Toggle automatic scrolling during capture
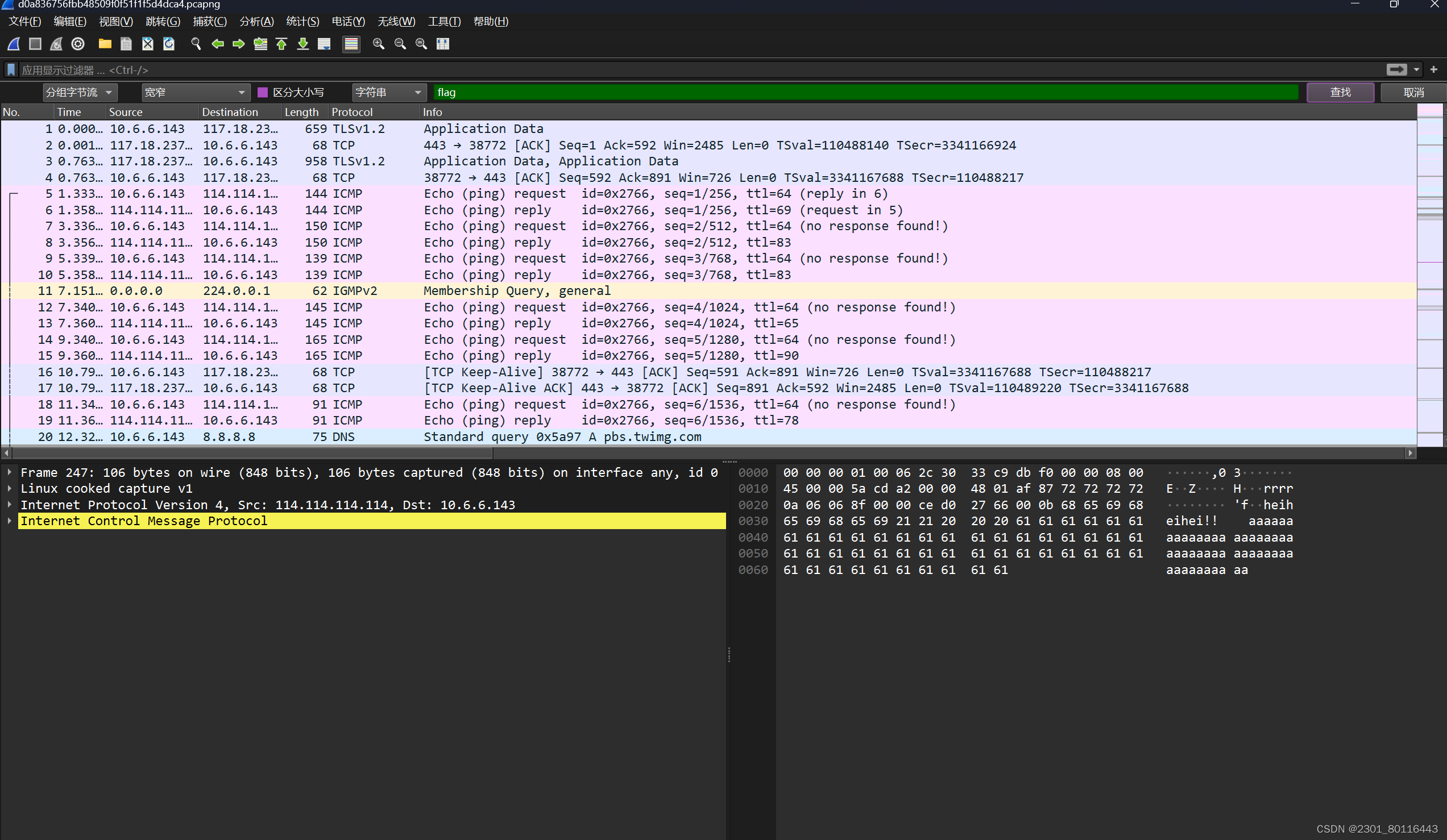1447x840 pixels. click(x=324, y=44)
